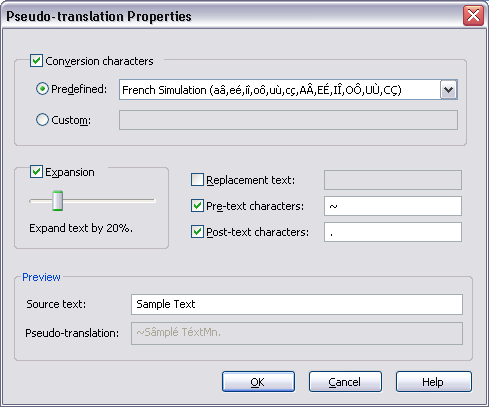The height and width of the screenshot is (407, 489).
Task: Uncheck Pre-text characters checkbox
Action: tap(197, 205)
